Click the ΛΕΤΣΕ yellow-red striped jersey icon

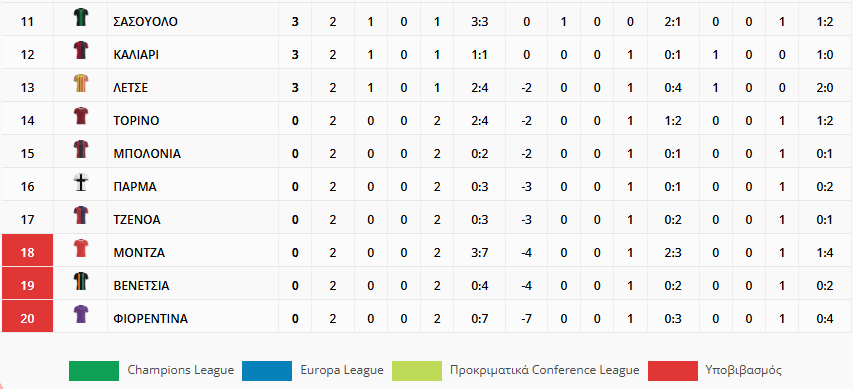81,84
